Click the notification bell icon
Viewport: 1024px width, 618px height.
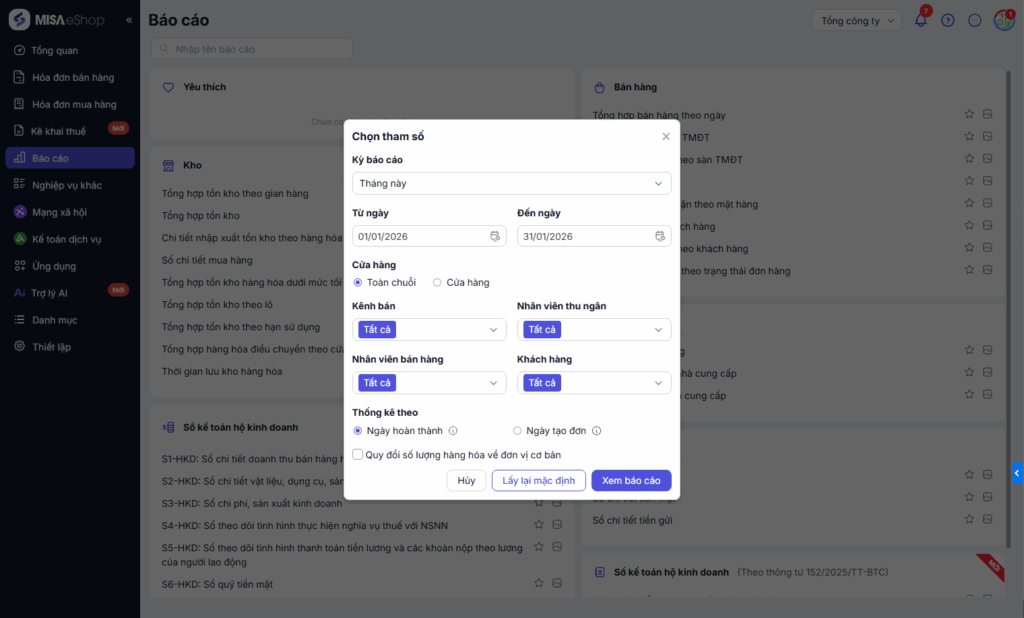click(x=920, y=21)
